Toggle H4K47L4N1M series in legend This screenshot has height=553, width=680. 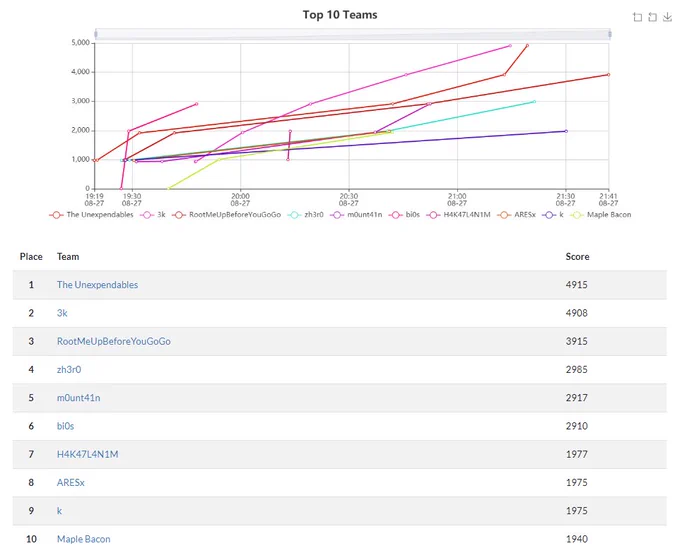click(458, 215)
